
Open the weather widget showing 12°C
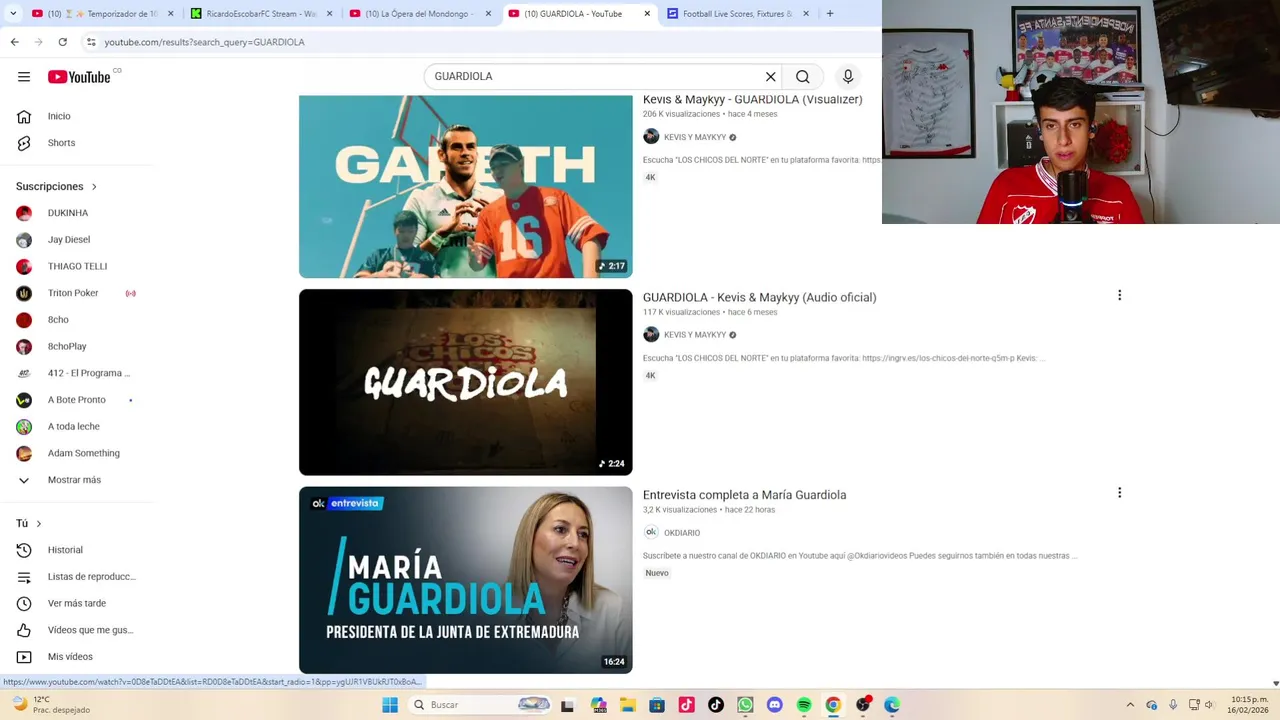50,705
